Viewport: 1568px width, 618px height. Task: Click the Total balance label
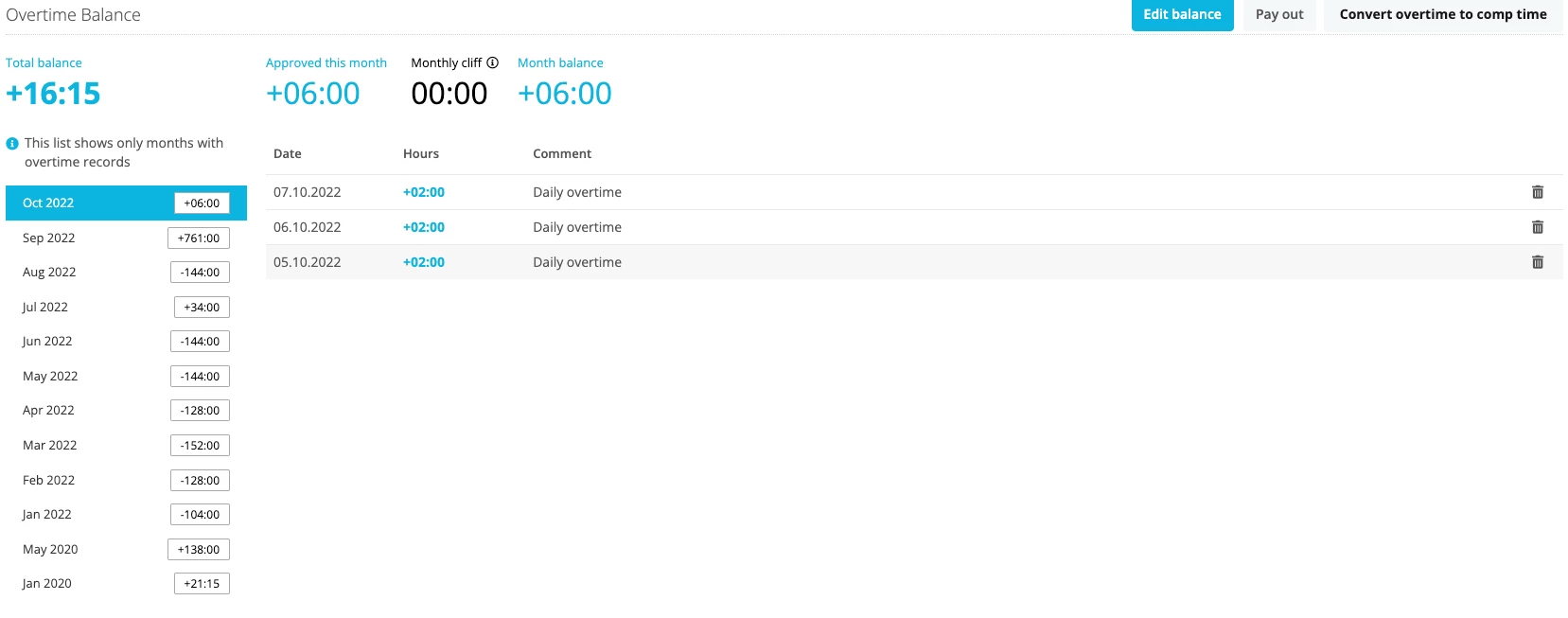click(44, 62)
